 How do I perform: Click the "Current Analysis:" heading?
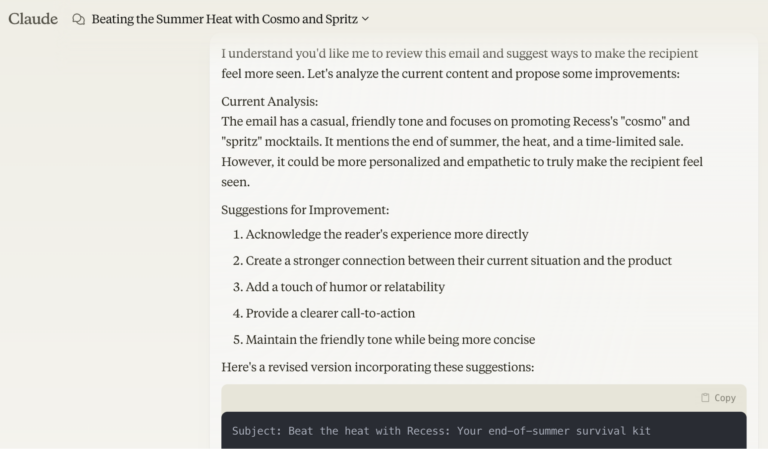point(270,102)
